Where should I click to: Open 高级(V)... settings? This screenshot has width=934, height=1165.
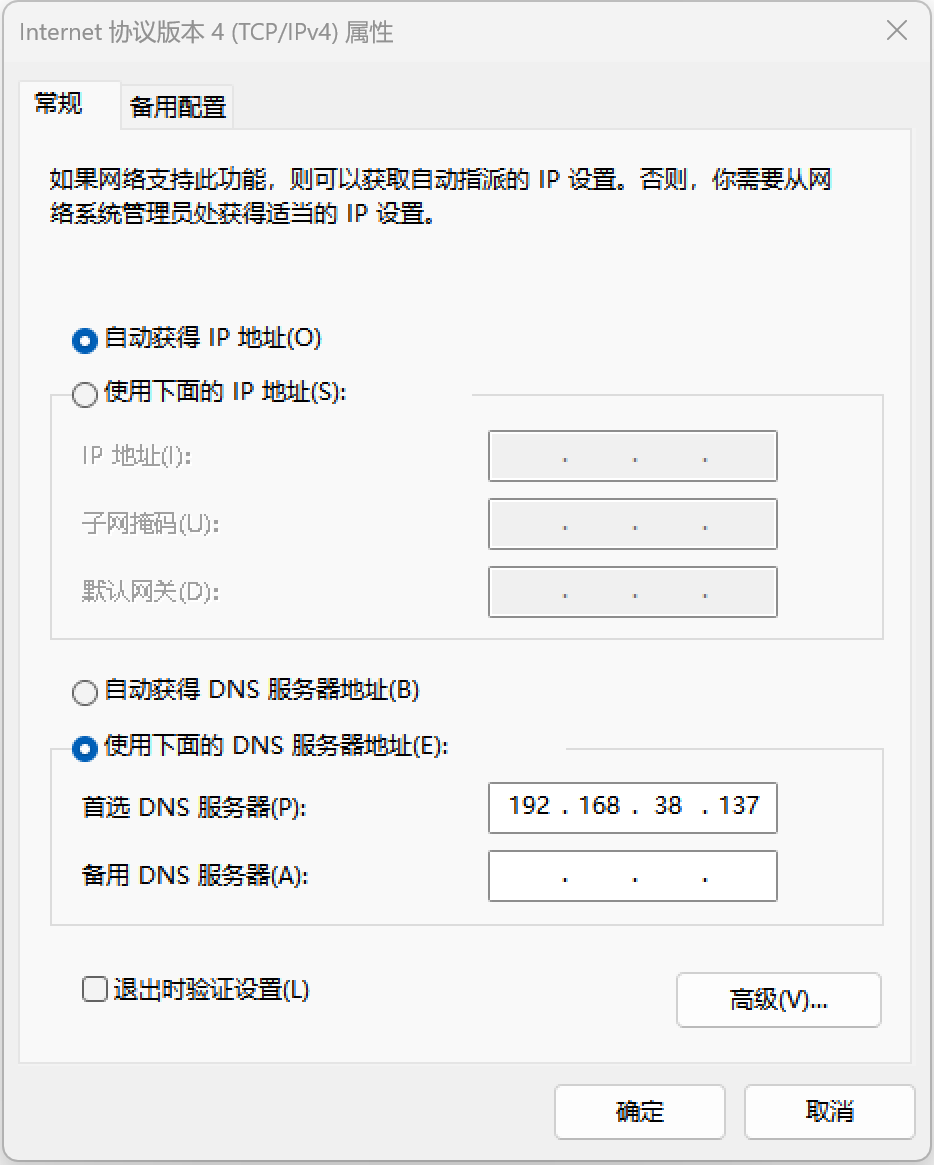[x=779, y=1000]
